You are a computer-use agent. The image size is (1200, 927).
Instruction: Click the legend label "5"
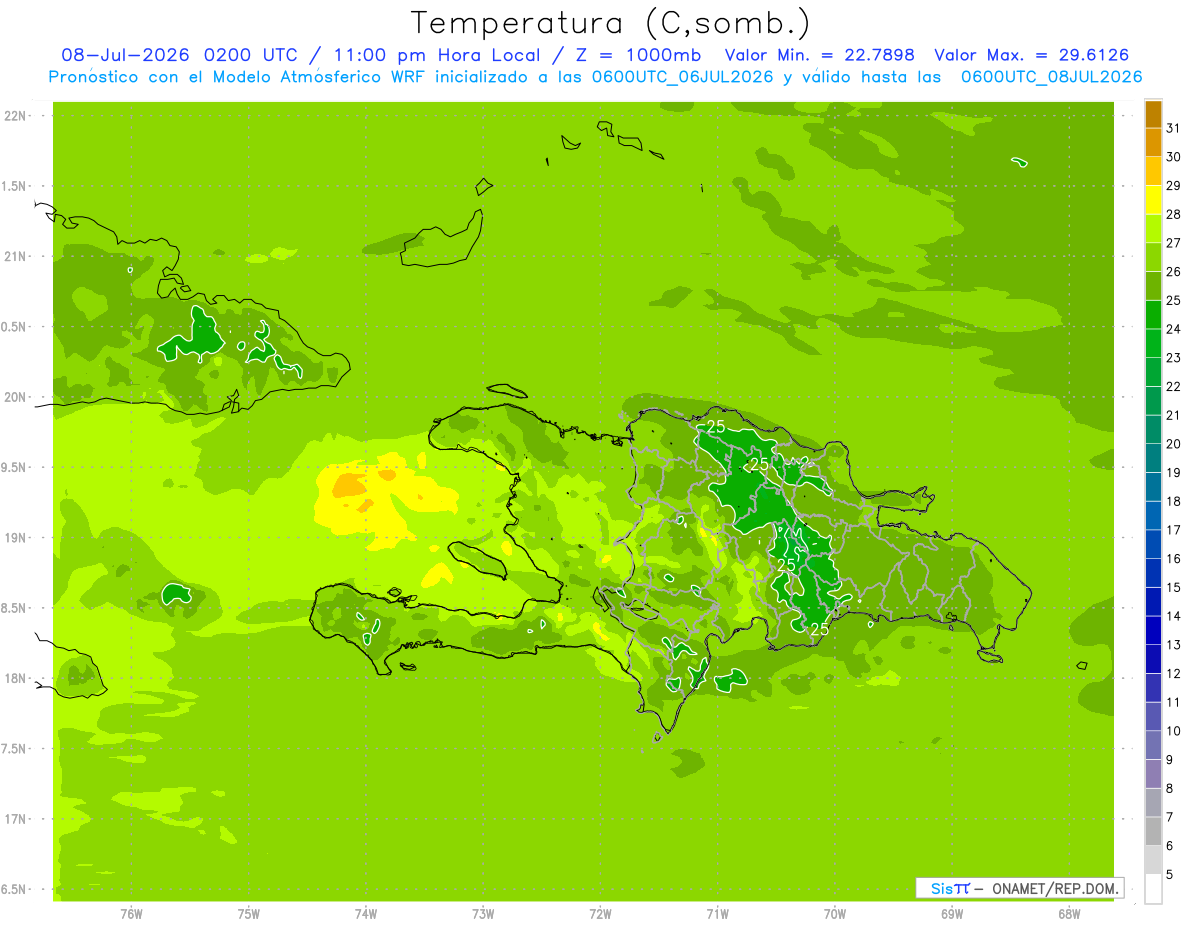[x=1170, y=874]
